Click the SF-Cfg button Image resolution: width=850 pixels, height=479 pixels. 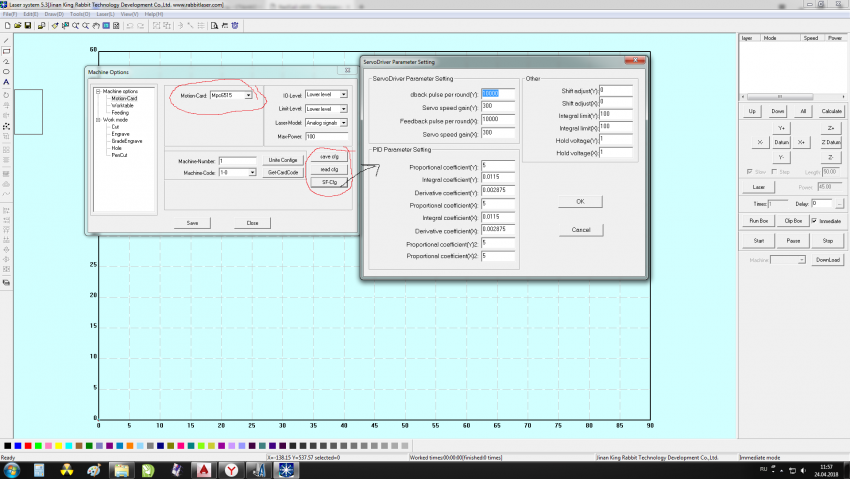coord(329,182)
